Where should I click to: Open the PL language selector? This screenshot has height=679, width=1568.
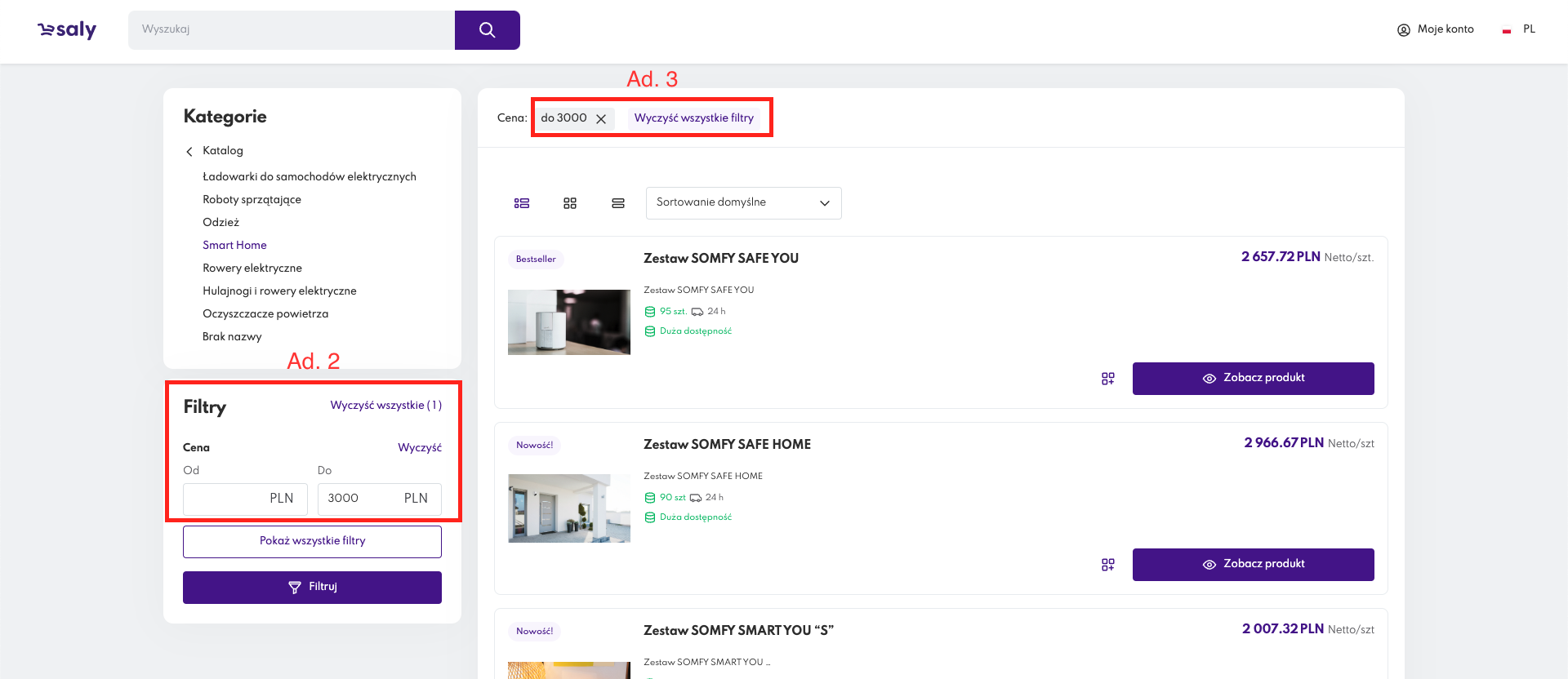coord(1520,29)
